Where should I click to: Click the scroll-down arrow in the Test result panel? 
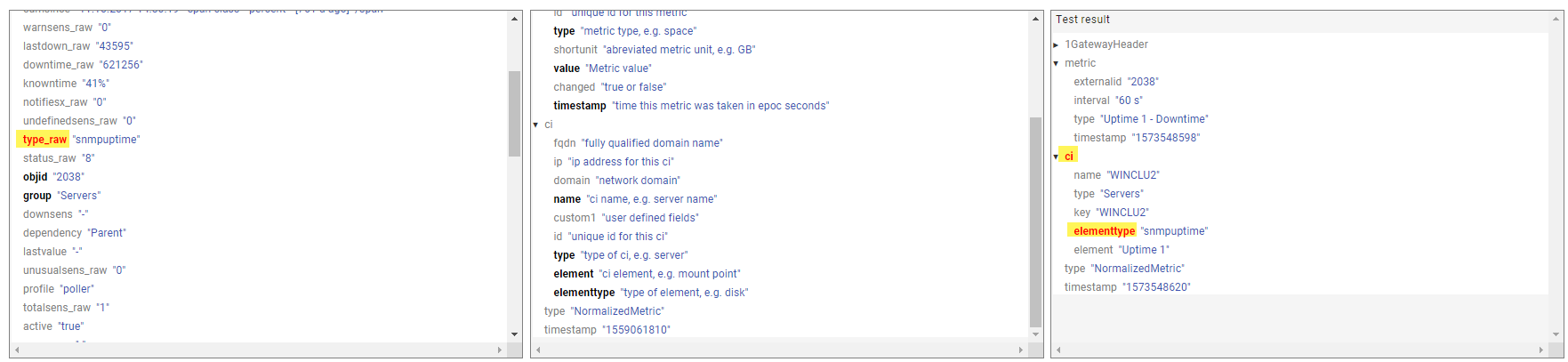(x=1556, y=334)
